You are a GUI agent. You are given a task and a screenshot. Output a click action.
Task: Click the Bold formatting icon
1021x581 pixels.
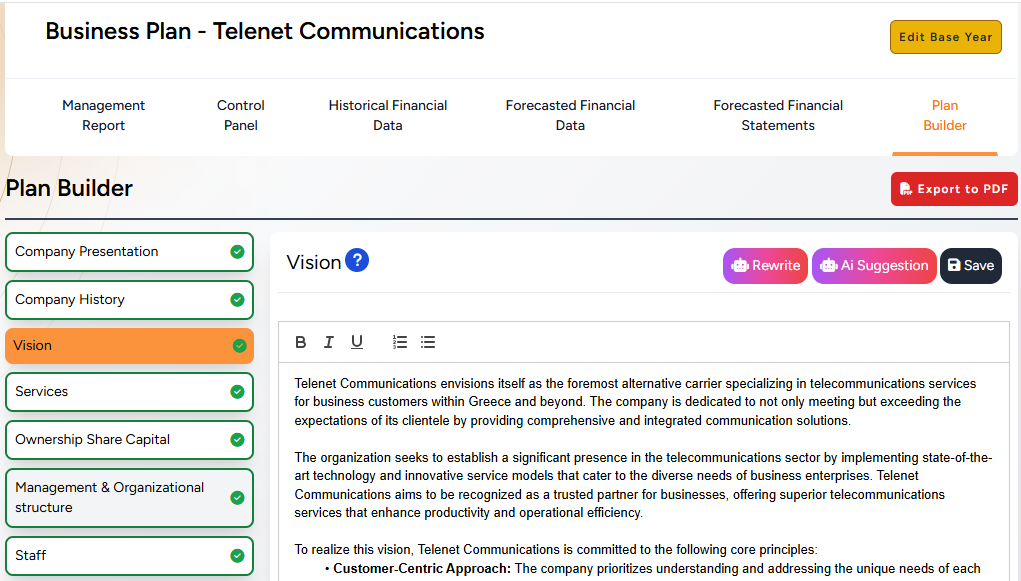[x=300, y=342]
